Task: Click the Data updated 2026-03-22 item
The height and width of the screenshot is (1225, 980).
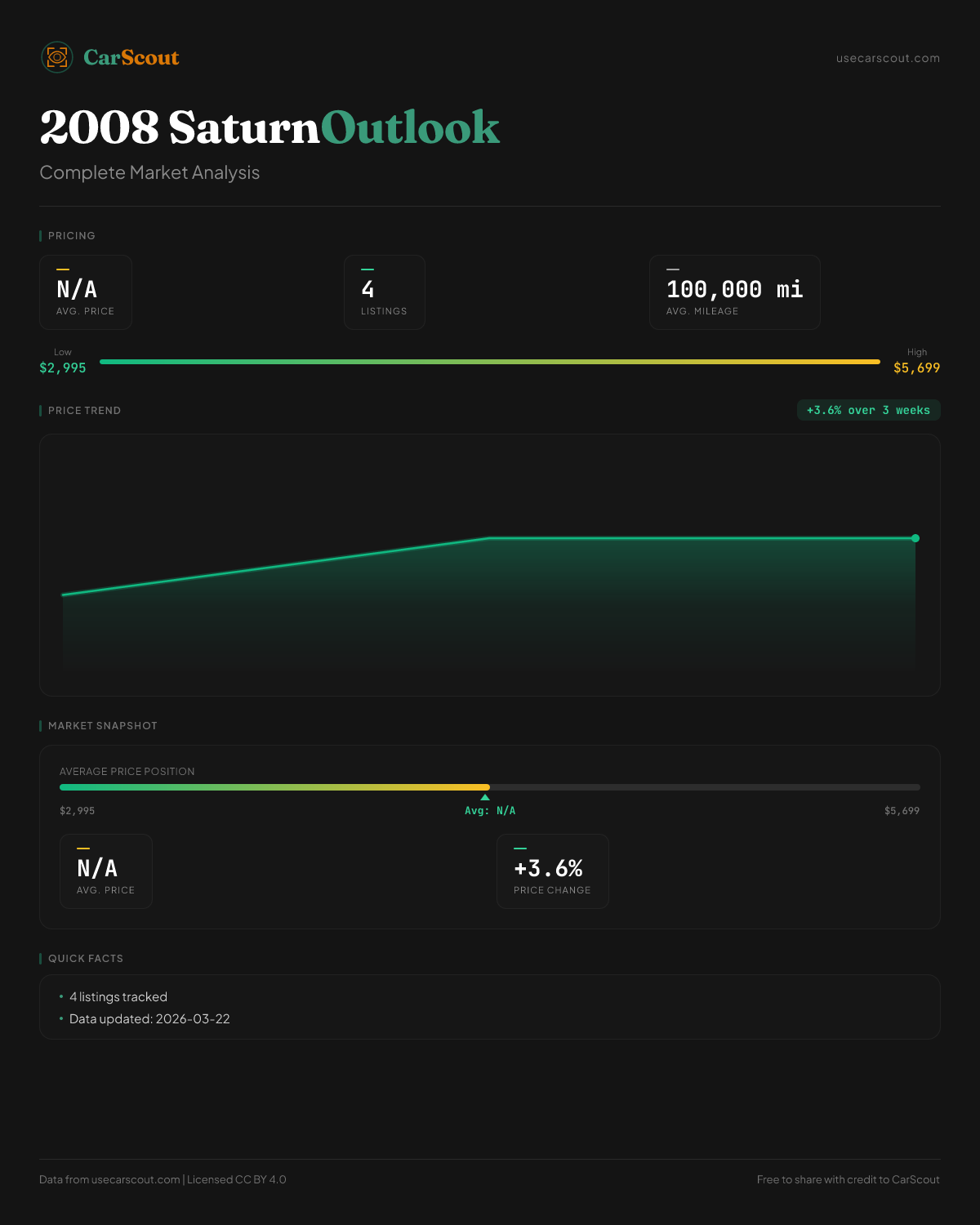Action: click(x=149, y=1019)
